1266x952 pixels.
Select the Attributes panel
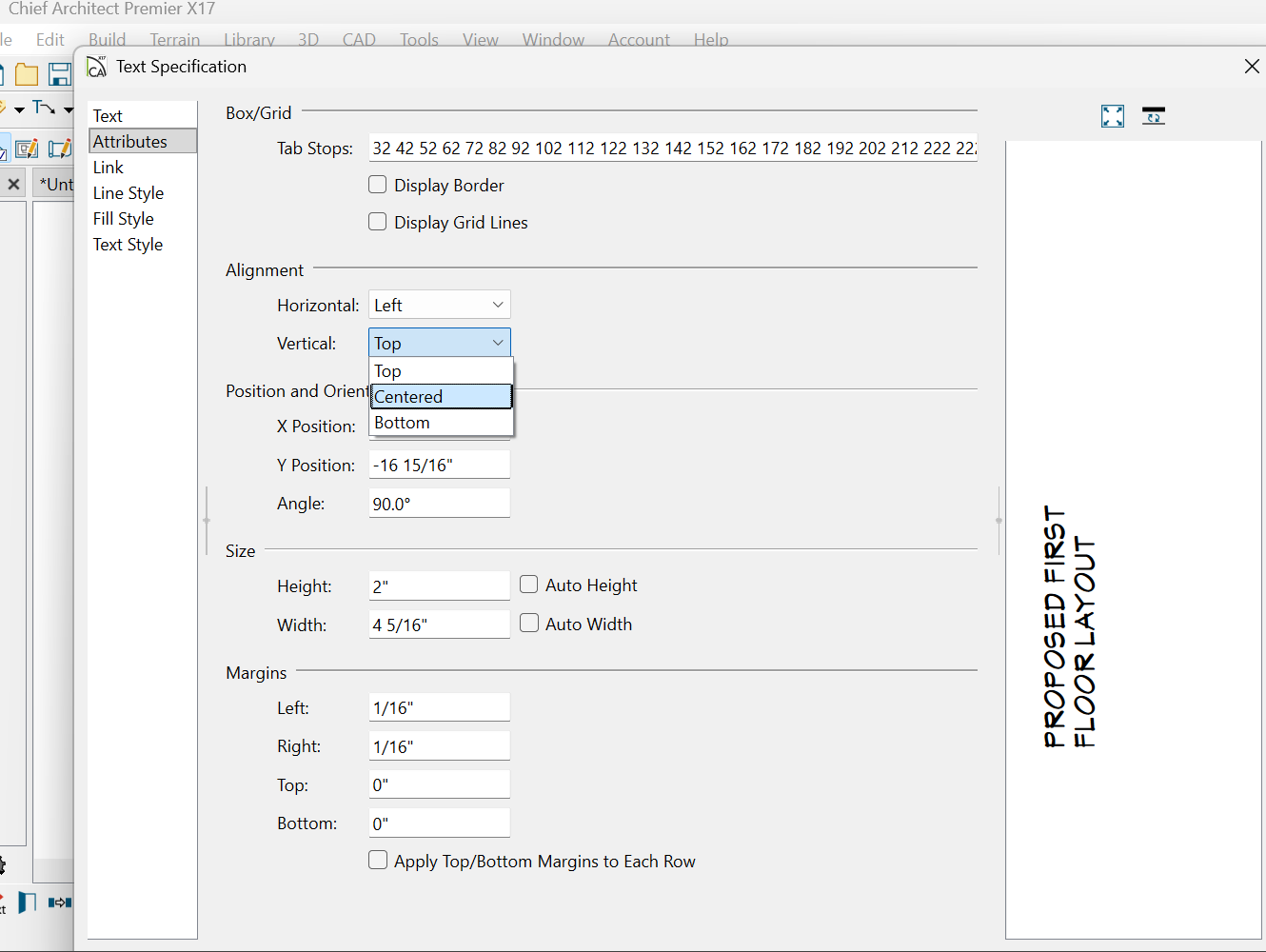143,141
